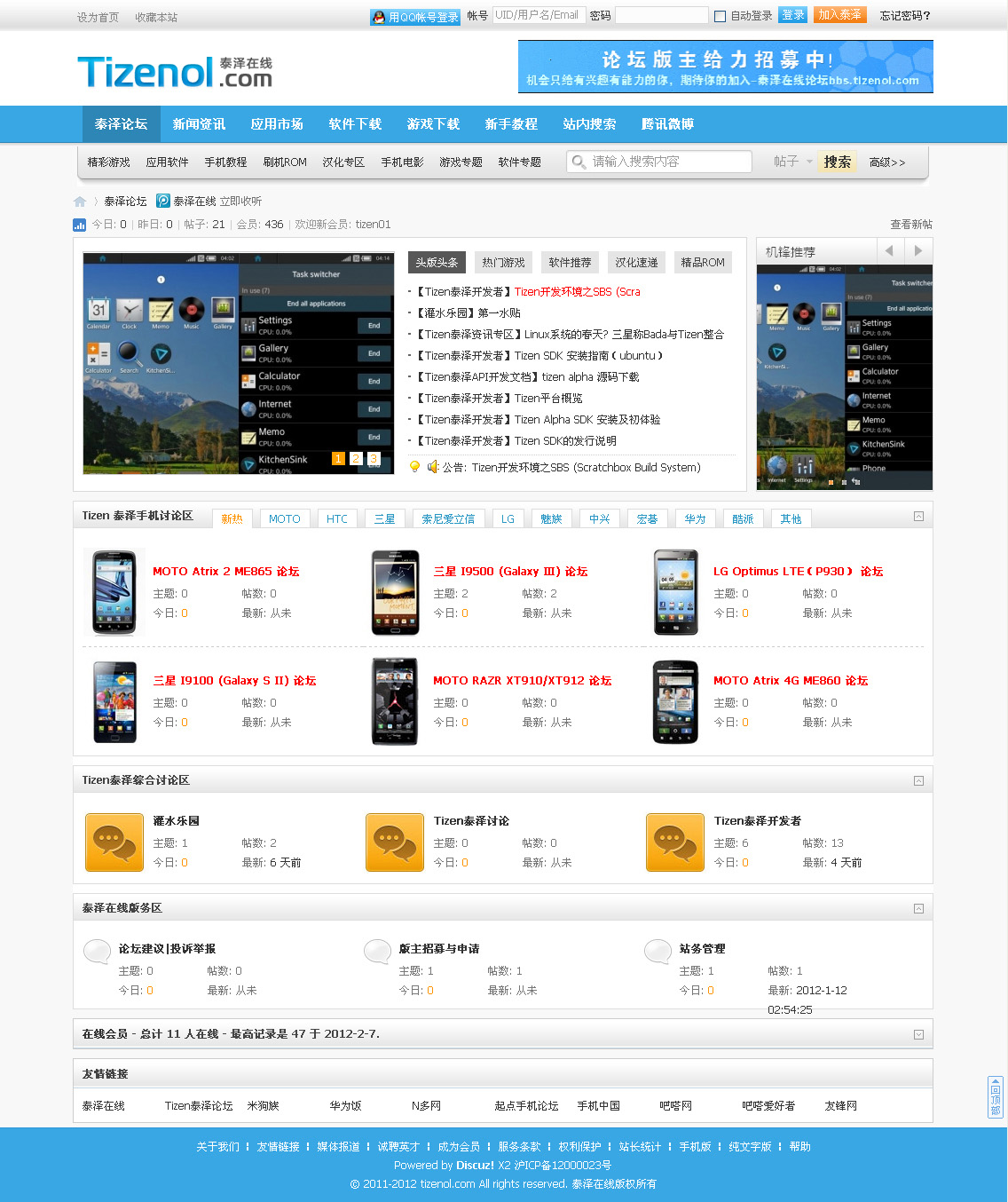Expand the 在线会员 online members list

918,1034
